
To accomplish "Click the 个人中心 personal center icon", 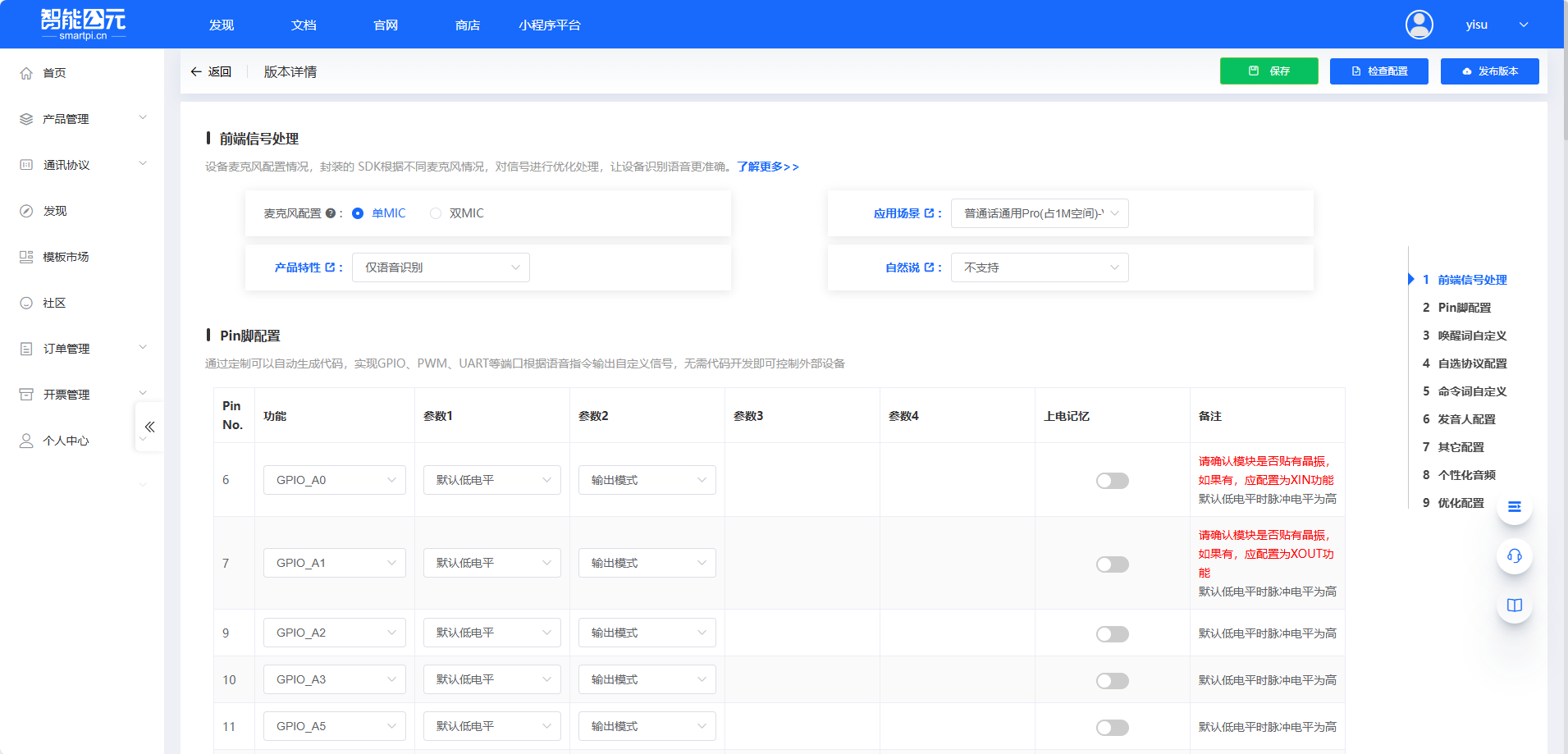I will point(25,440).
